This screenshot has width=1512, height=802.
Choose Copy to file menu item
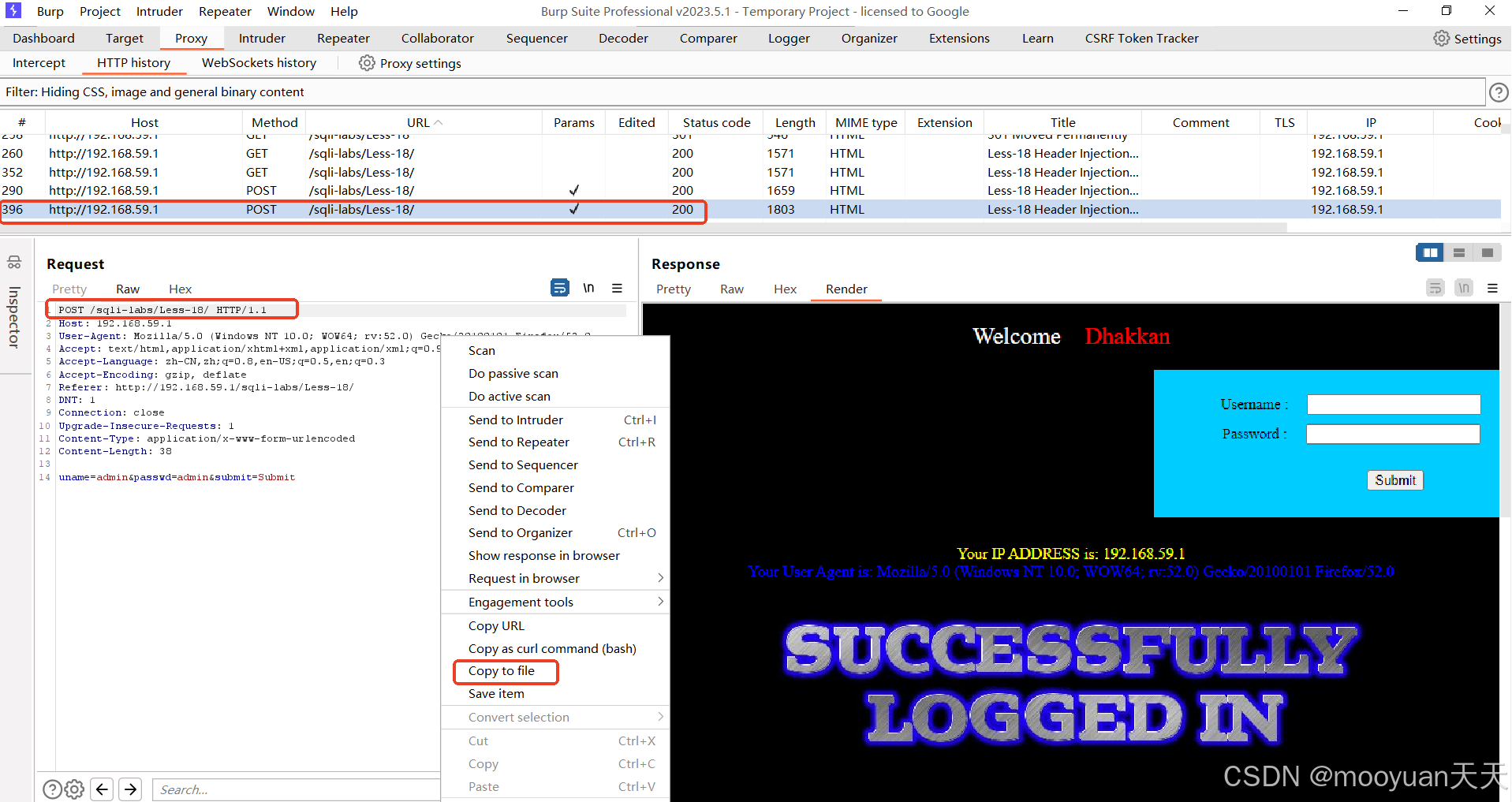502,670
